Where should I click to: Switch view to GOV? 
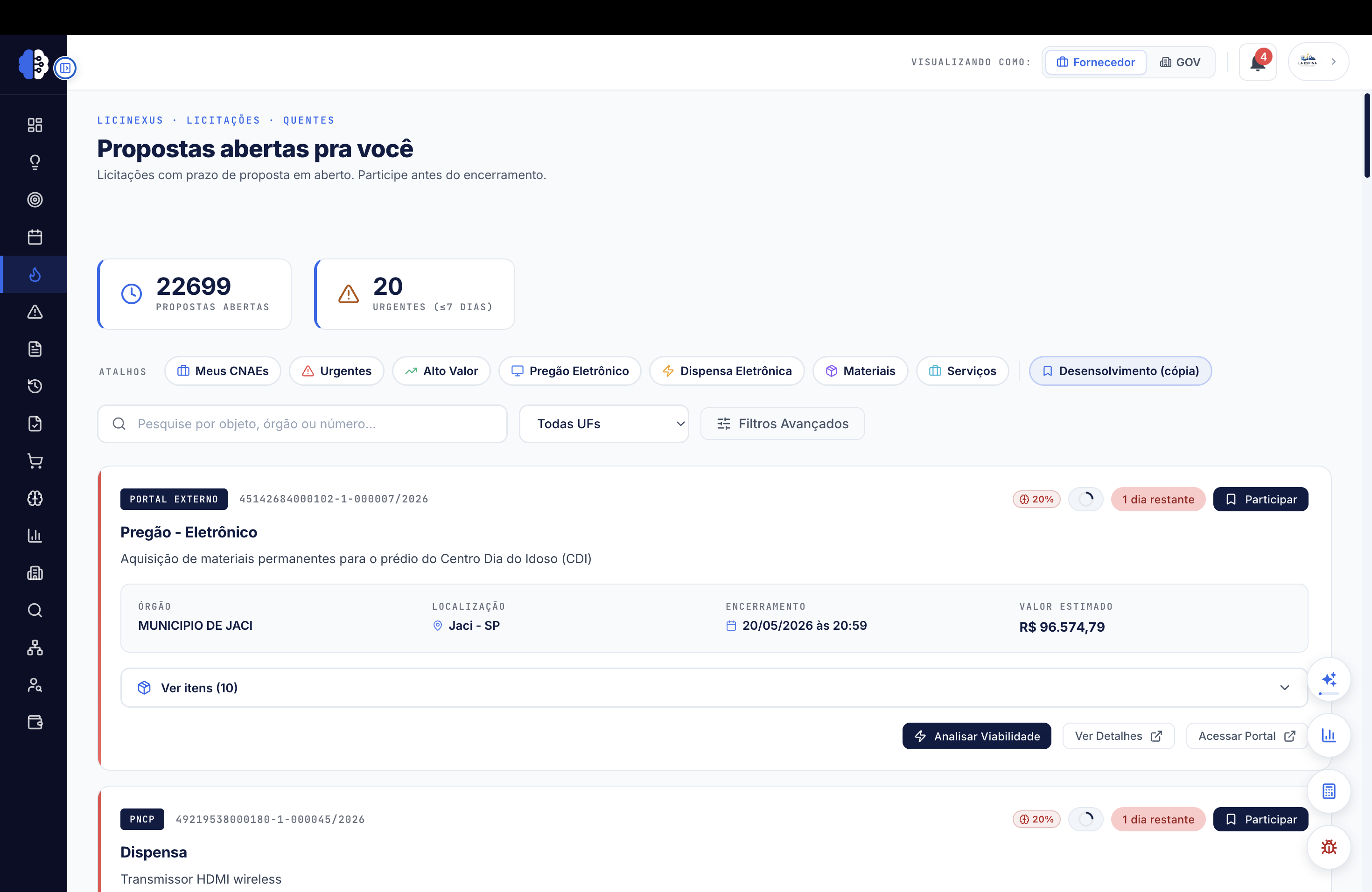click(1180, 62)
